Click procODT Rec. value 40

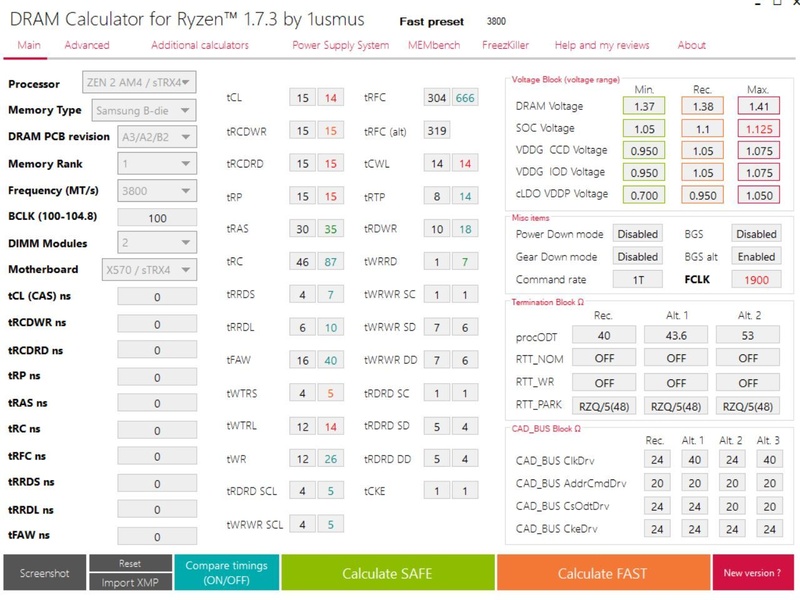(x=604, y=335)
